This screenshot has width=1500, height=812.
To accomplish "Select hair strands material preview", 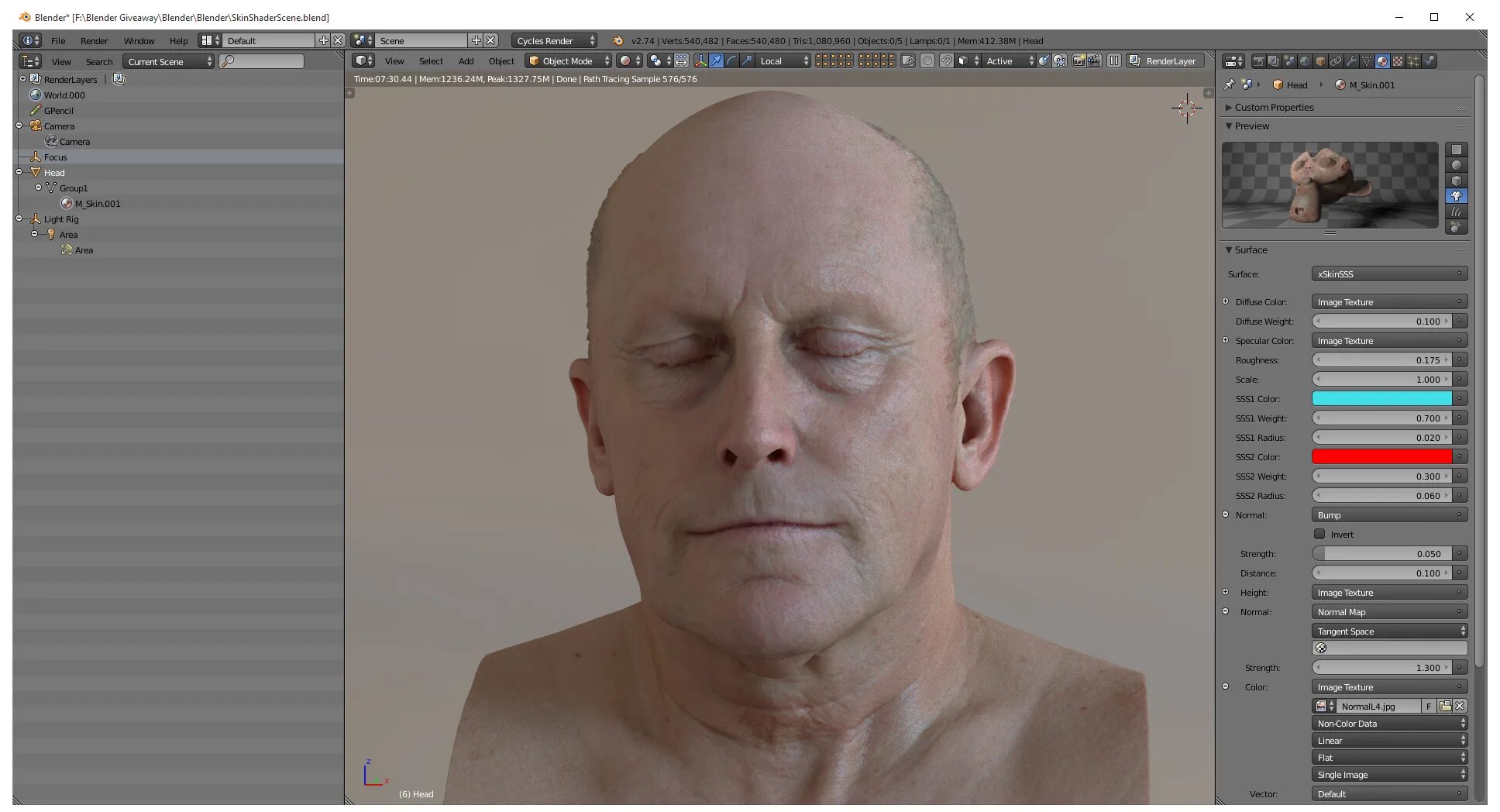I will [x=1457, y=212].
